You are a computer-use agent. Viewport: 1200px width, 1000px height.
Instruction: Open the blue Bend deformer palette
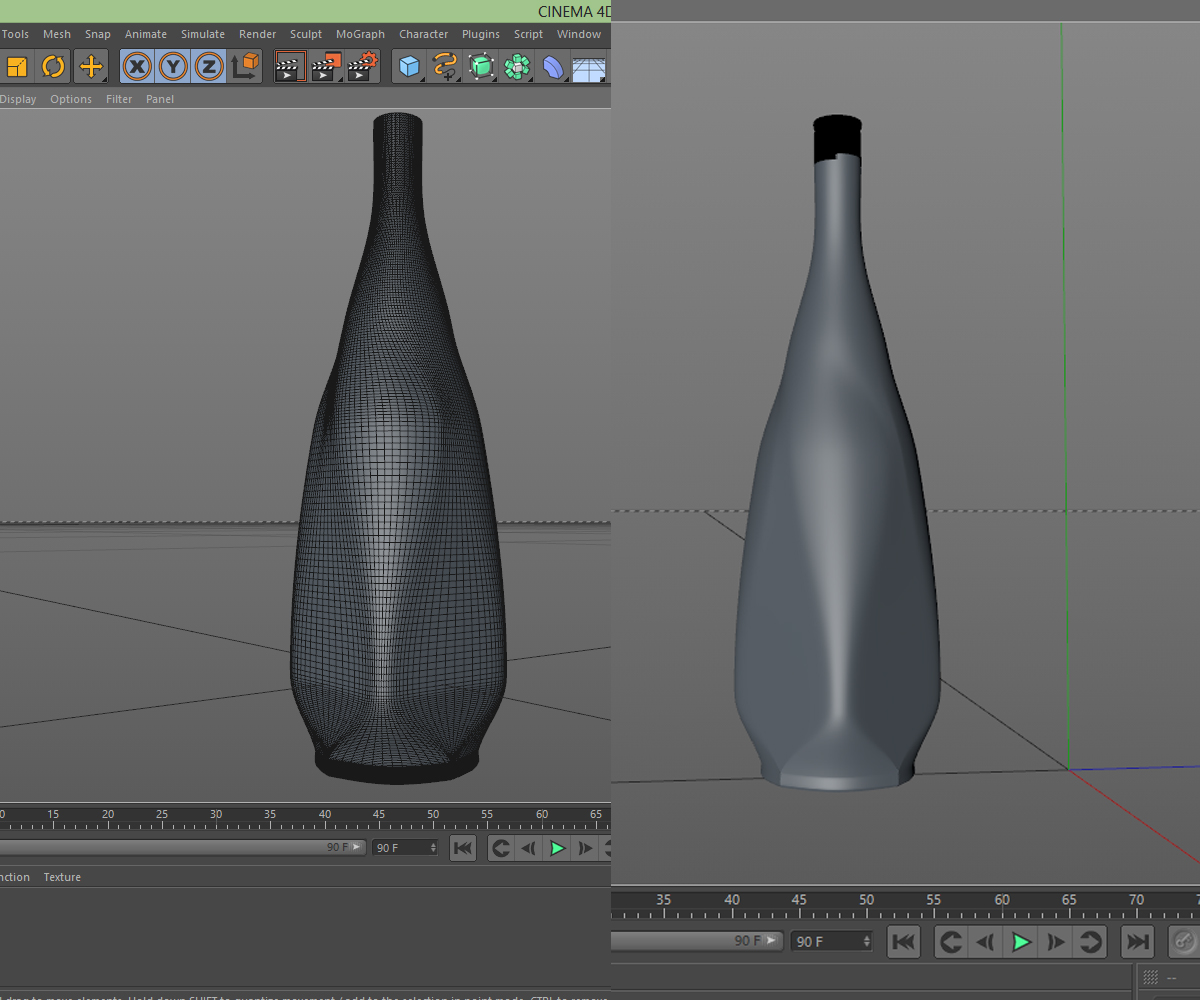553,67
